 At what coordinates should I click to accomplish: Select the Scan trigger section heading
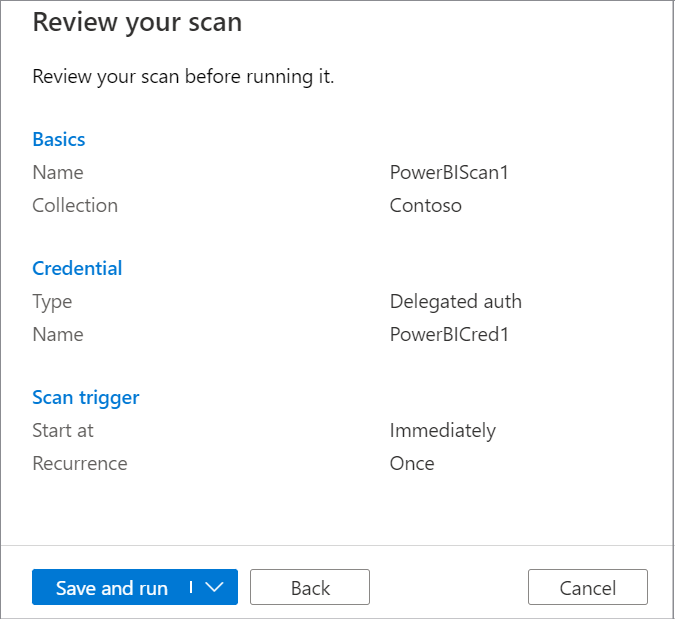coord(86,397)
